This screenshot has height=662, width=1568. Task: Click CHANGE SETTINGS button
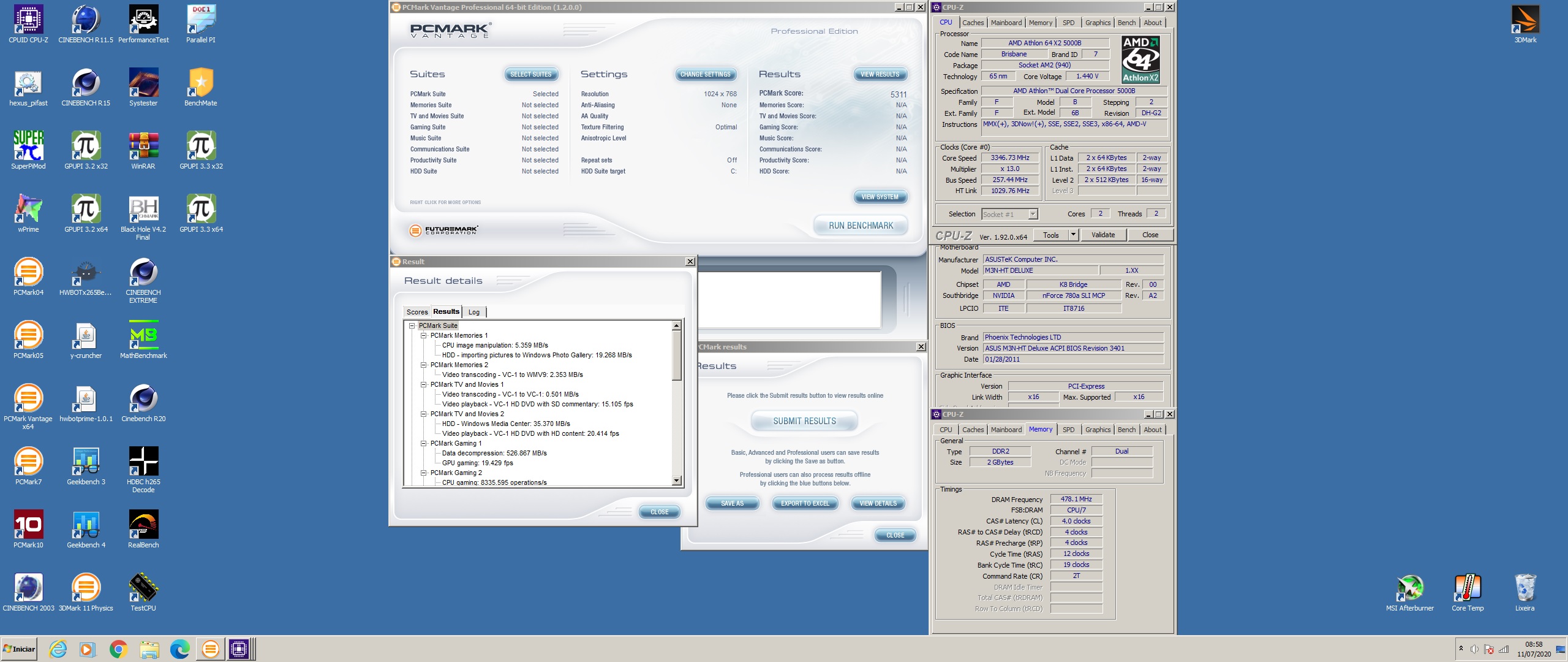[705, 75]
